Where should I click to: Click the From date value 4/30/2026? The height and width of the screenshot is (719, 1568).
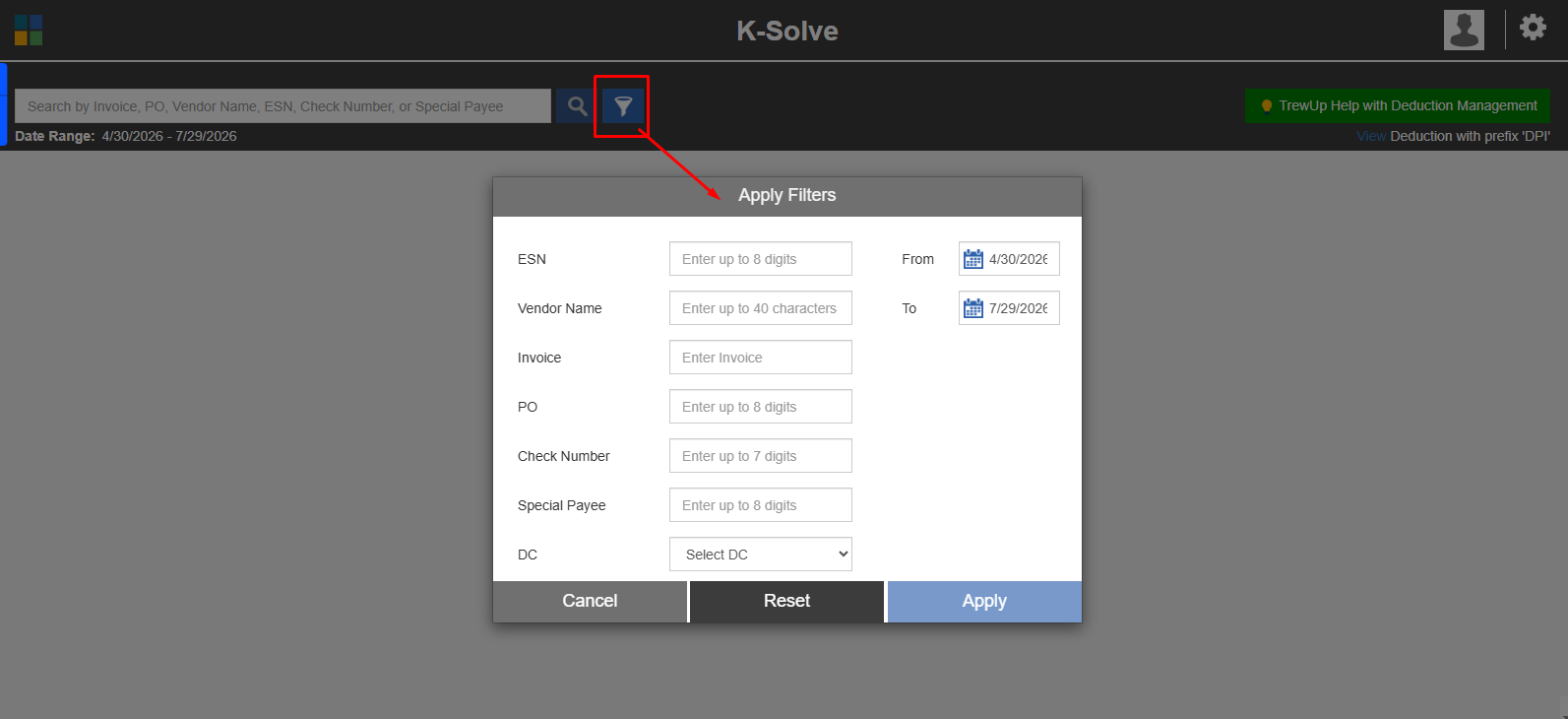[x=1020, y=259]
